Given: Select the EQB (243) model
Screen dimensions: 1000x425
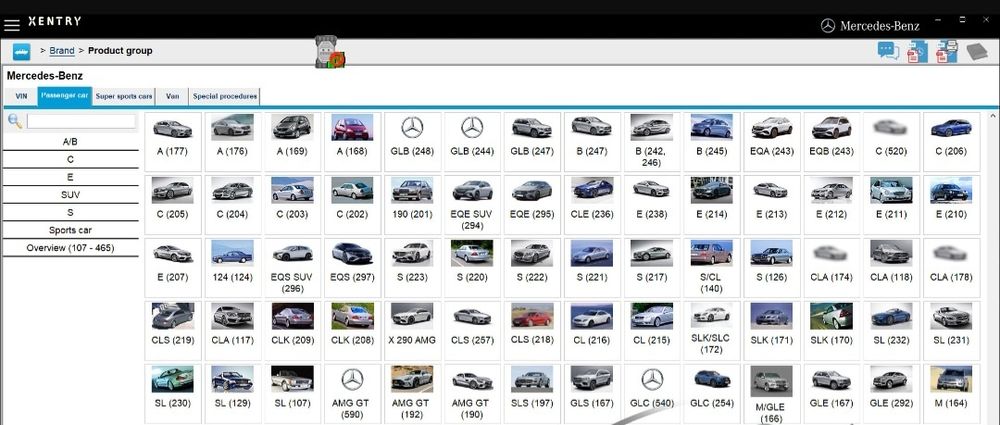Looking at the screenshot, I should click(x=832, y=141).
